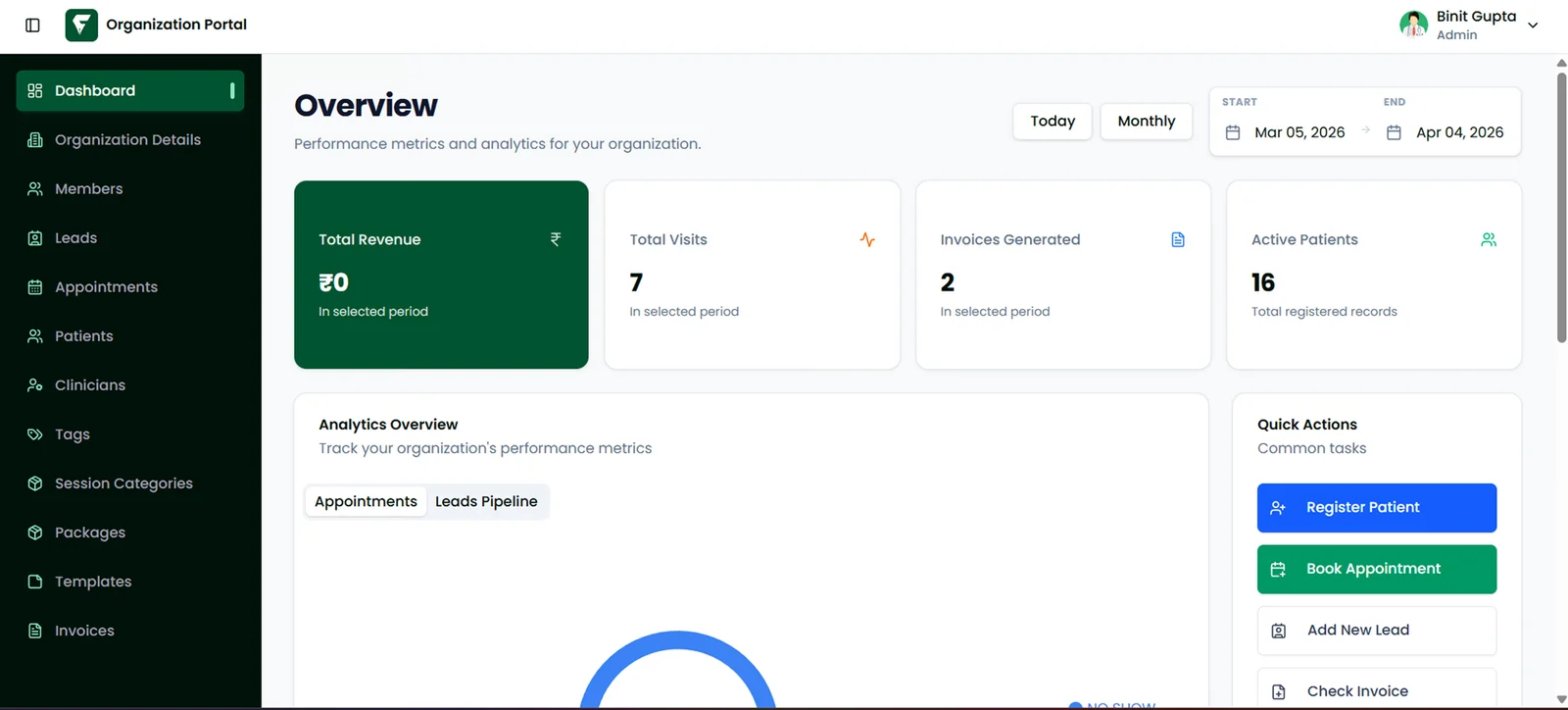This screenshot has height=710, width=1568.
Task: Click the document icon on Invoices Generated card
Action: click(1178, 239)
